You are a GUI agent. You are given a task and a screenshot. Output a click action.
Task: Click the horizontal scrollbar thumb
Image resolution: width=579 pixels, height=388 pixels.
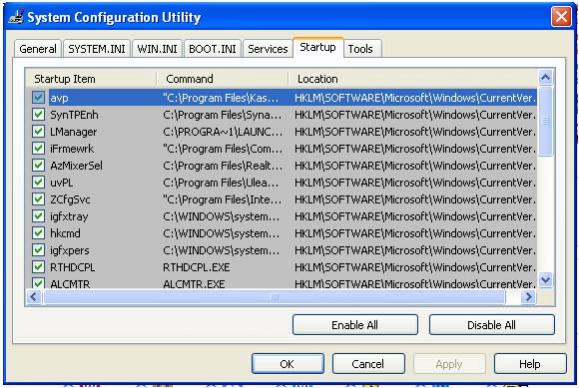274,296
